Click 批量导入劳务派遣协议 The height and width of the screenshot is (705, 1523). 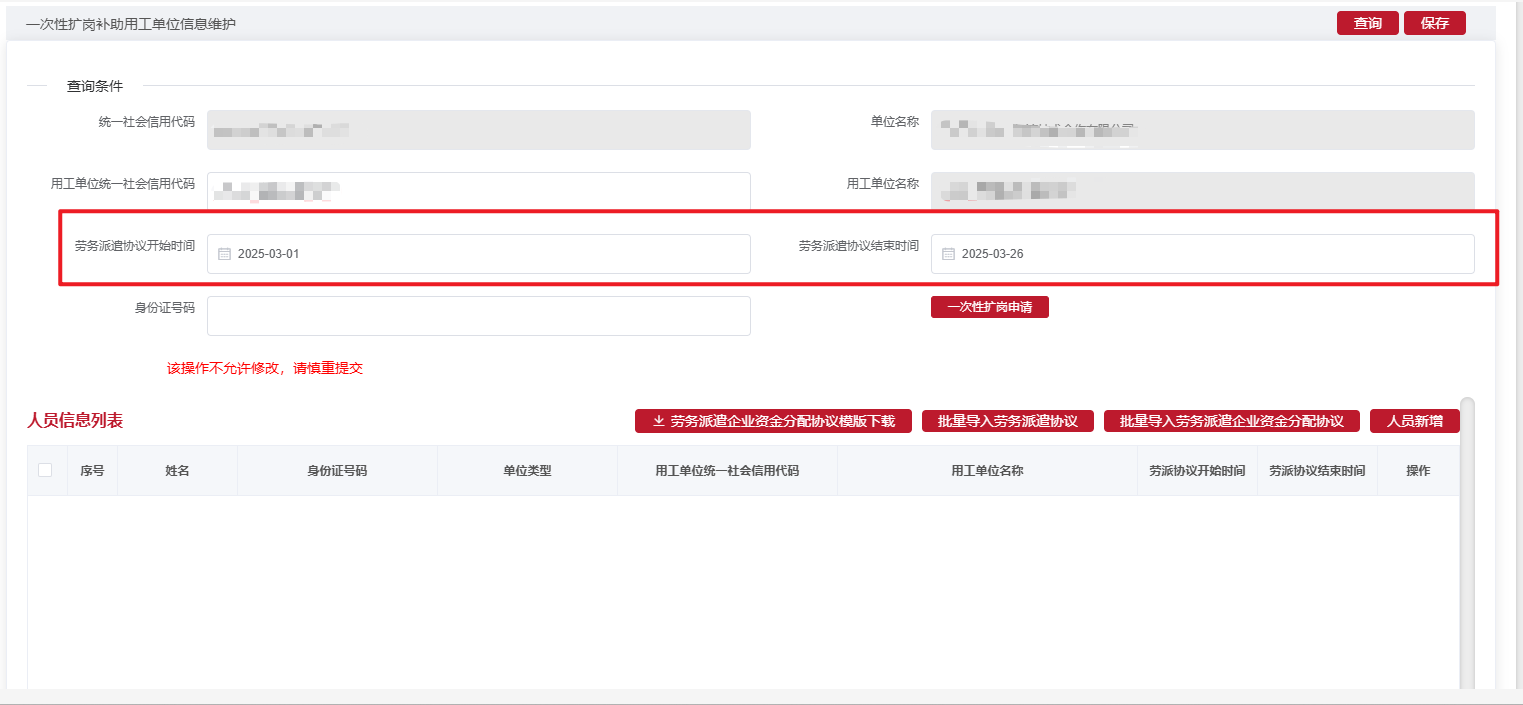coord(1008,420)
